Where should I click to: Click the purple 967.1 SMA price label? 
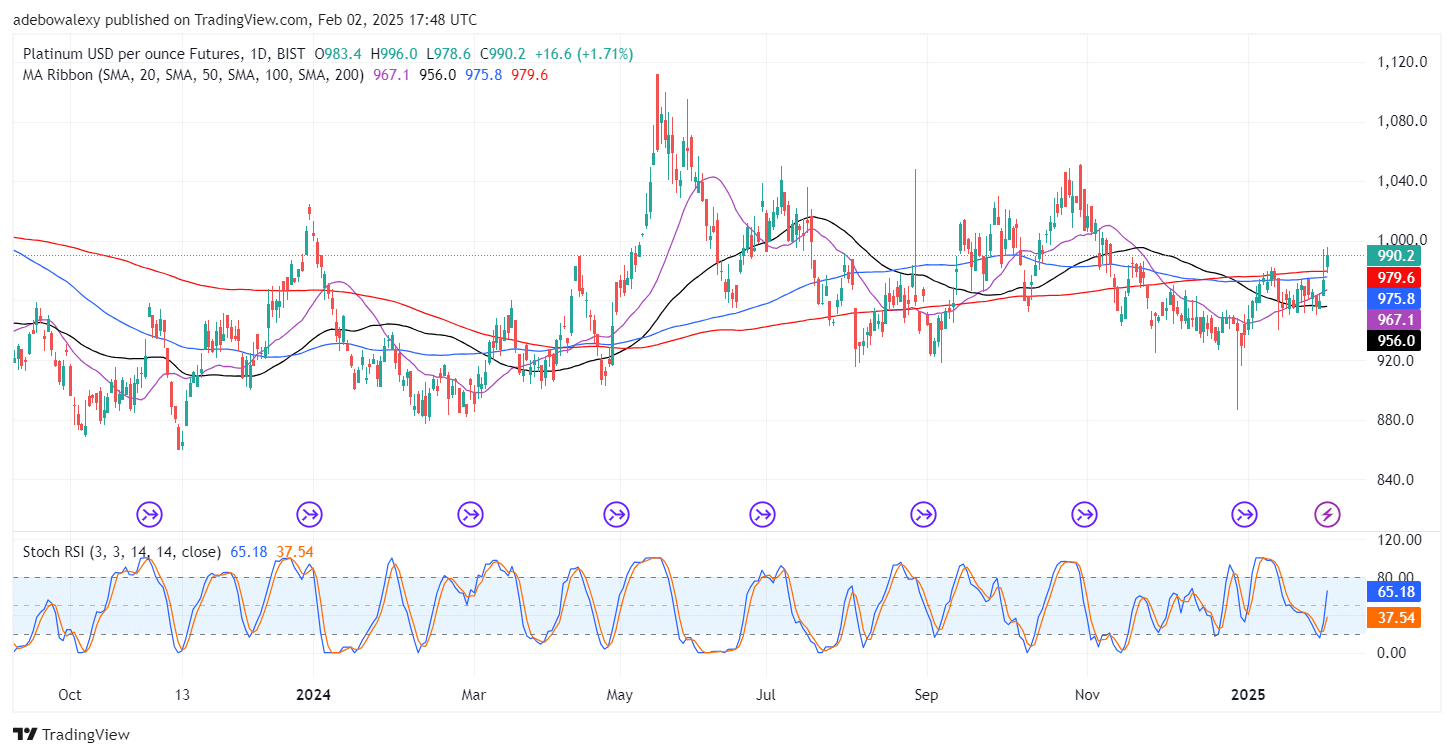[x=1392, y=319]
